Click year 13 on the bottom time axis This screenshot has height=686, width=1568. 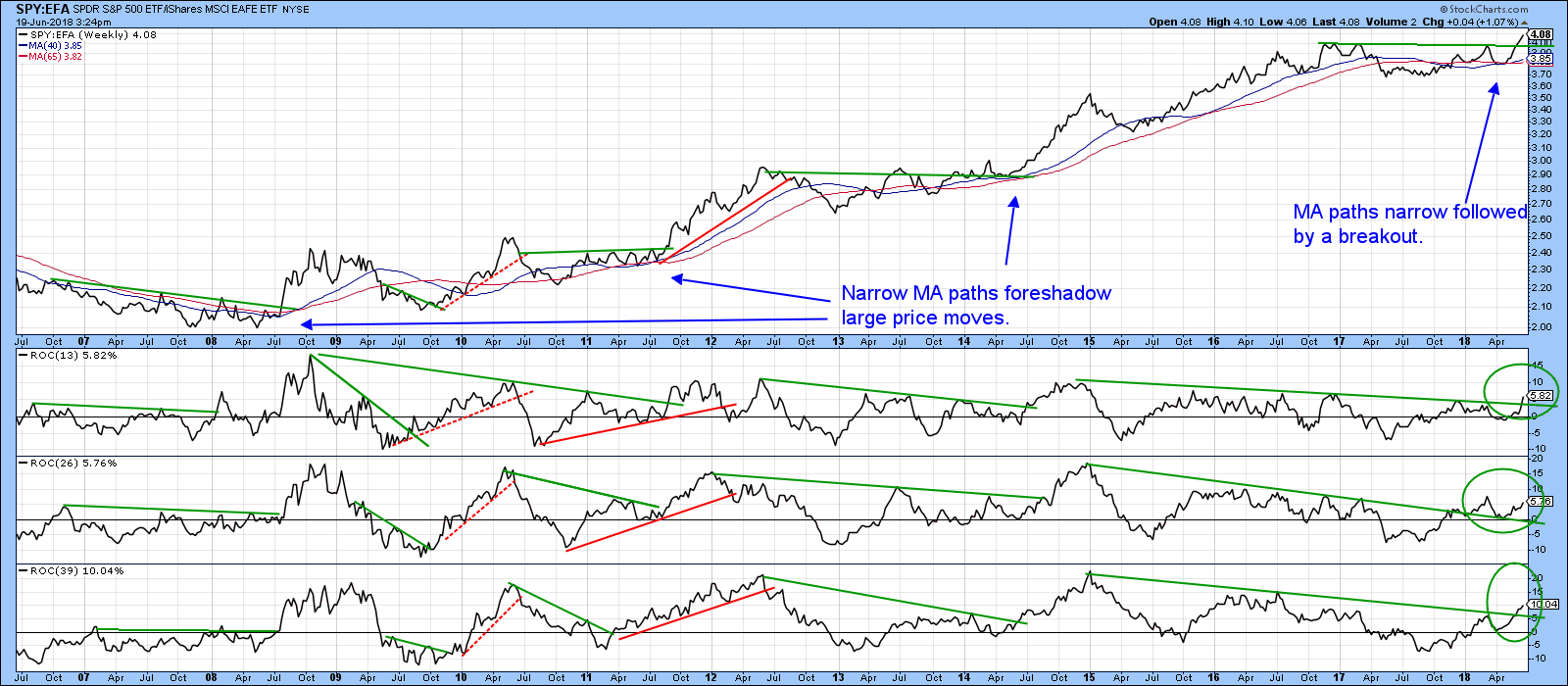838,677
